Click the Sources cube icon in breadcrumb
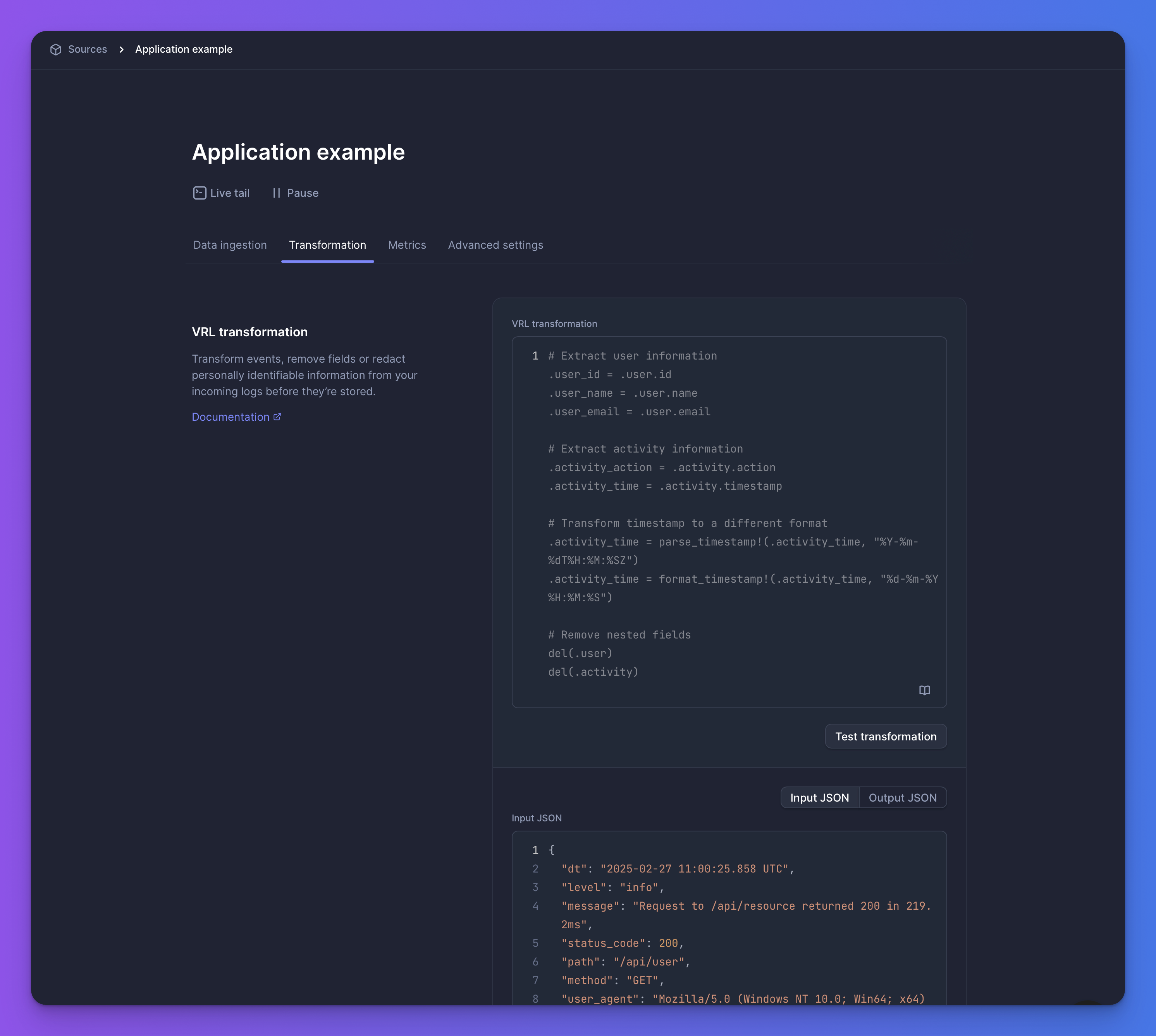Image resolution: width=1156 pixels, height=1036 pixels. 56,50
